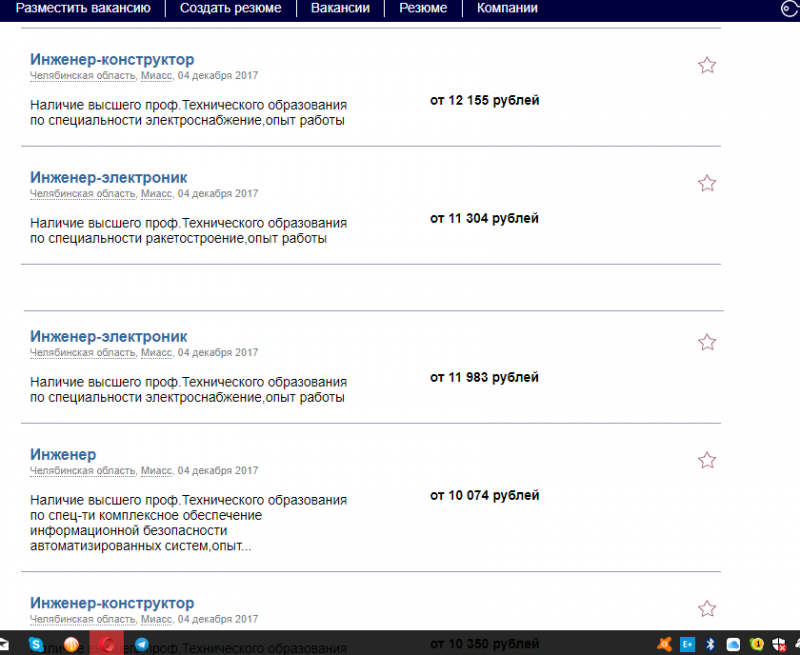
Task: Star the Инженер vacancy paying 10 074 рублей
Action: click(x=707, y=460)
